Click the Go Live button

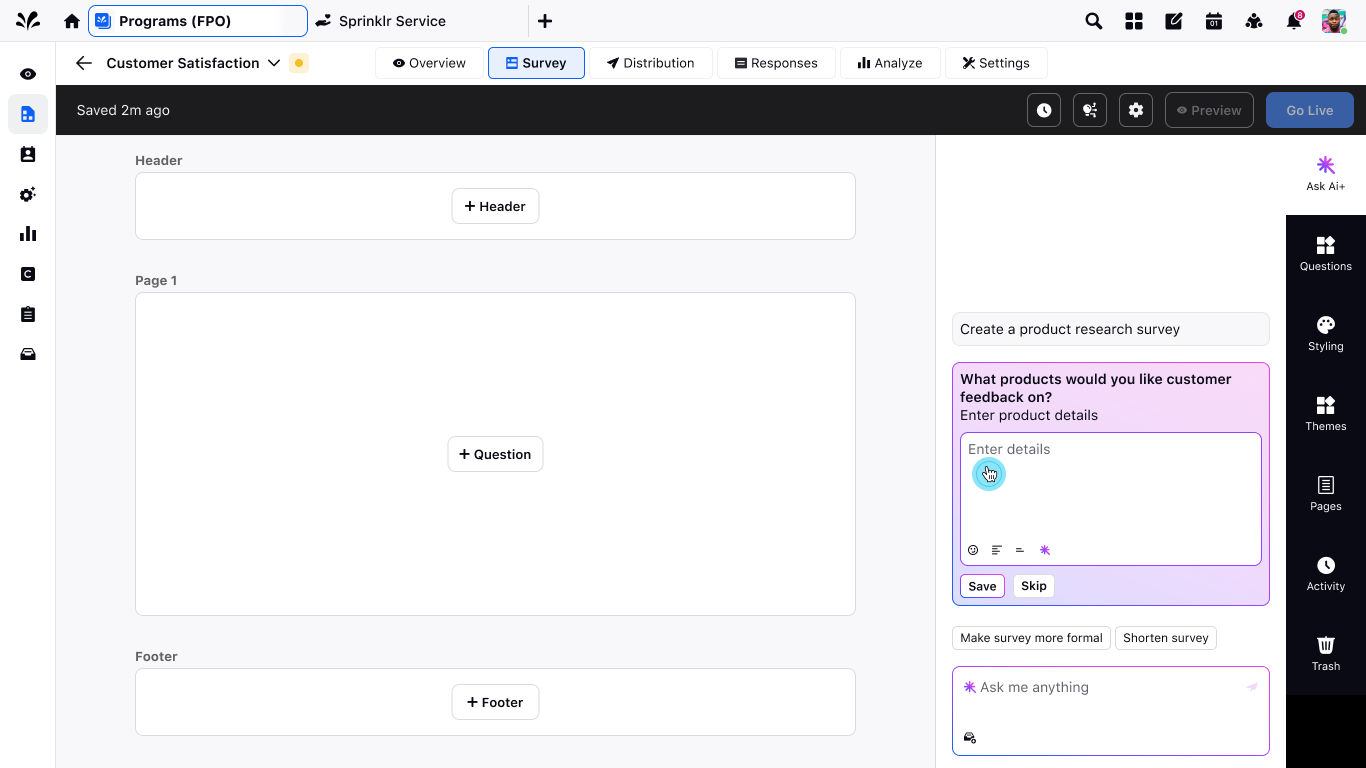[1309, 110]
